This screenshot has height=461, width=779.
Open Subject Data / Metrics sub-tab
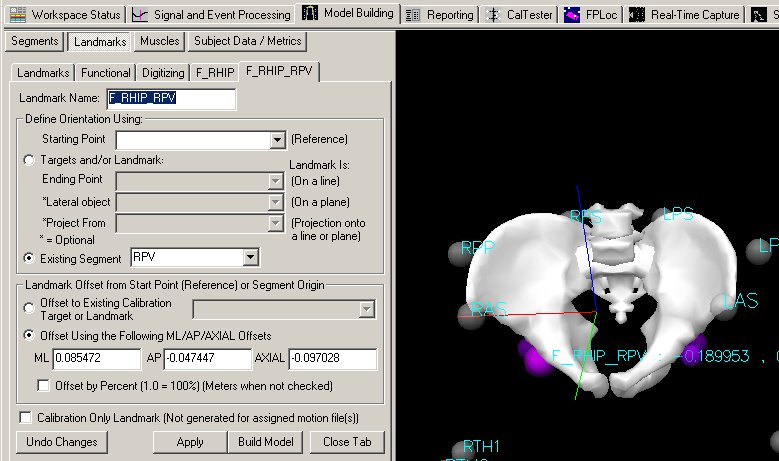(247, 41)
